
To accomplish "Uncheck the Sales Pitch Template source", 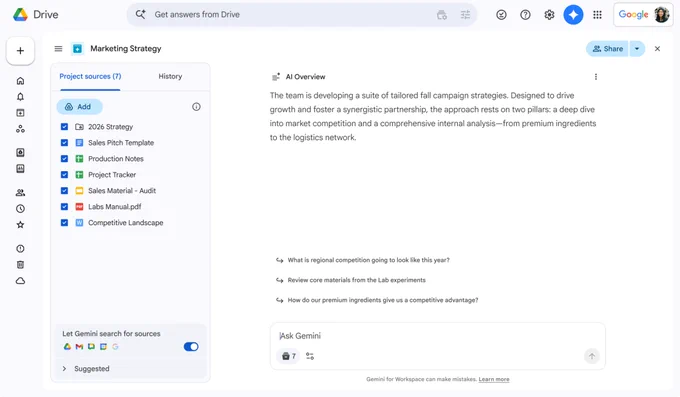I will [64, 143].
